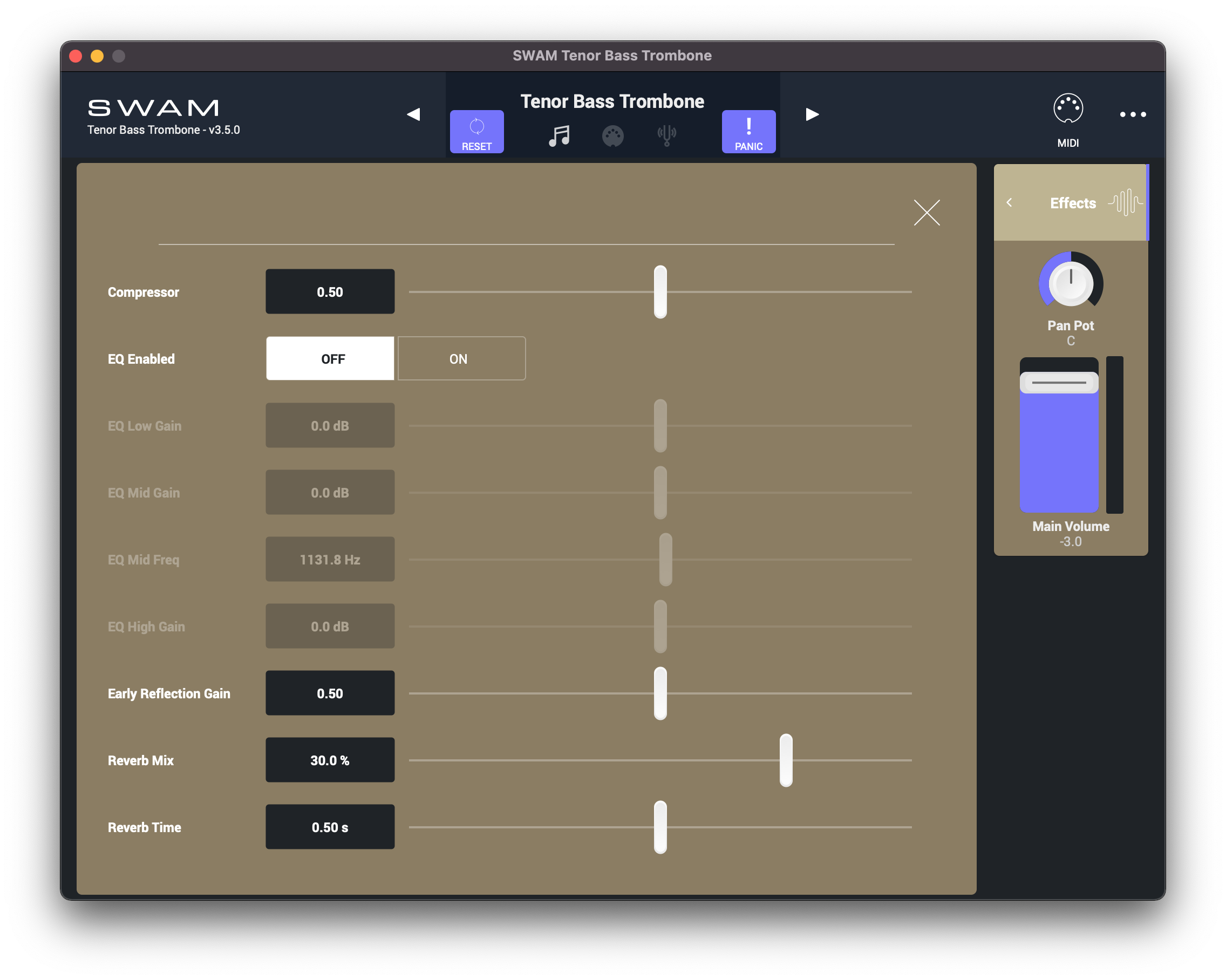The image size is (1226, 980).
Task: Click the EQ Low Gain slider handle
Action: [660, 425]
